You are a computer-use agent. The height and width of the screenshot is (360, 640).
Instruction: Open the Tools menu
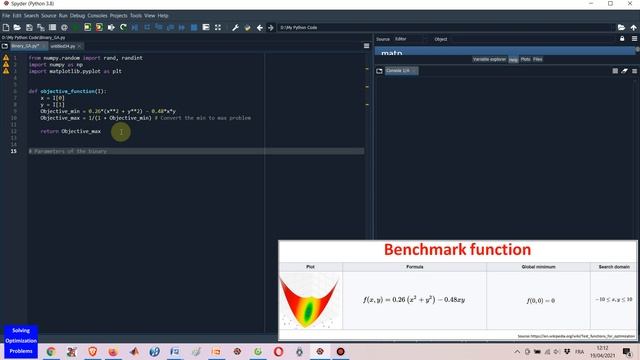[136, 16]
